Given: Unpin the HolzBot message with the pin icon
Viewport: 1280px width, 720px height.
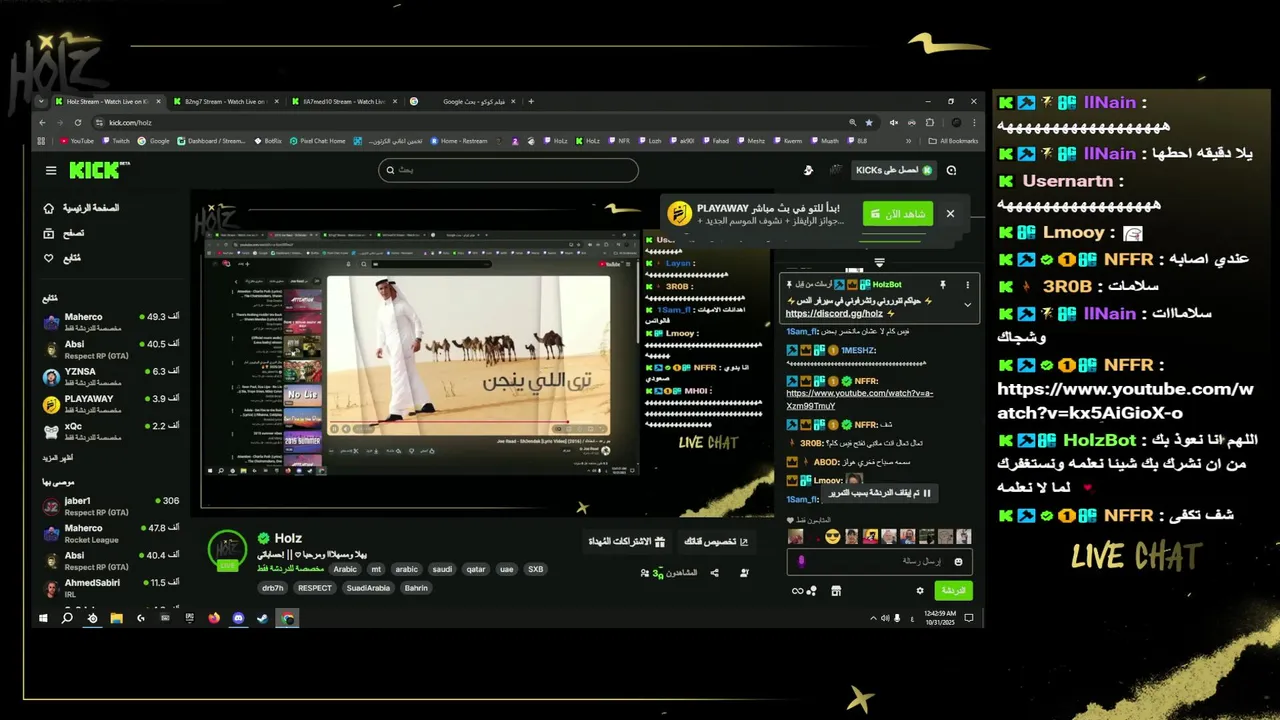Looking at the screenshot, I should pyautogui.click(x=942, y=285).
